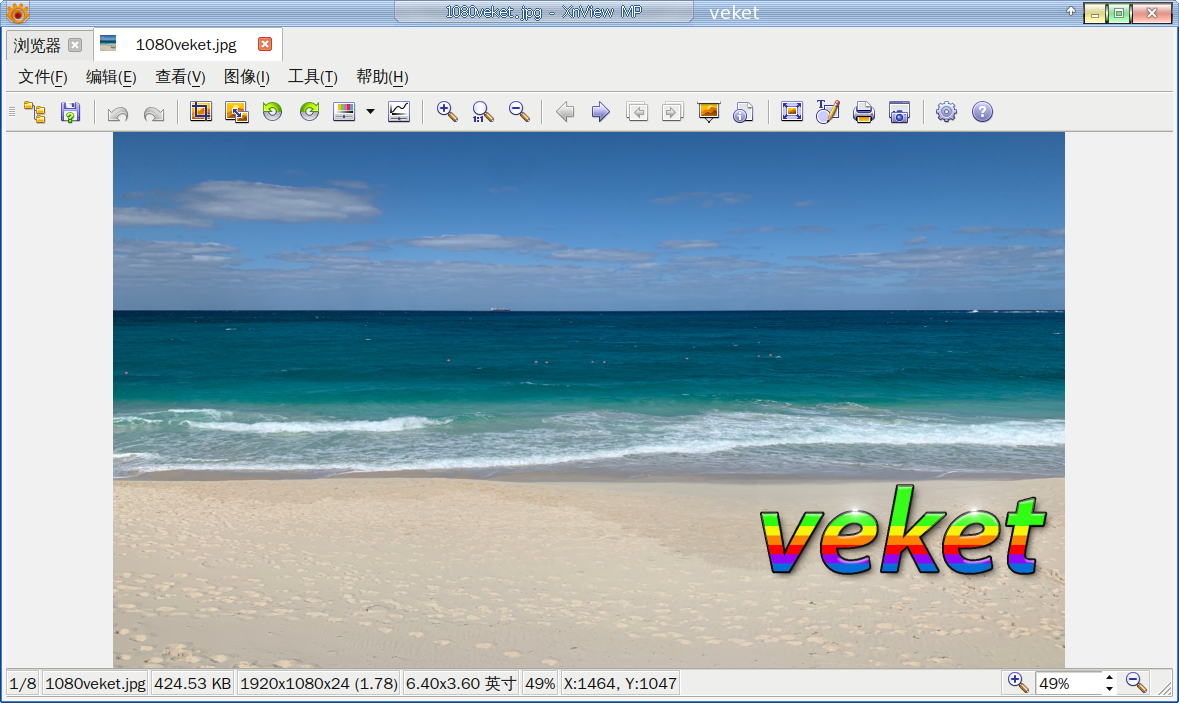Switch to fullscreen view
Viewport: 1179px width, 703px height.
tap(792, 112)
